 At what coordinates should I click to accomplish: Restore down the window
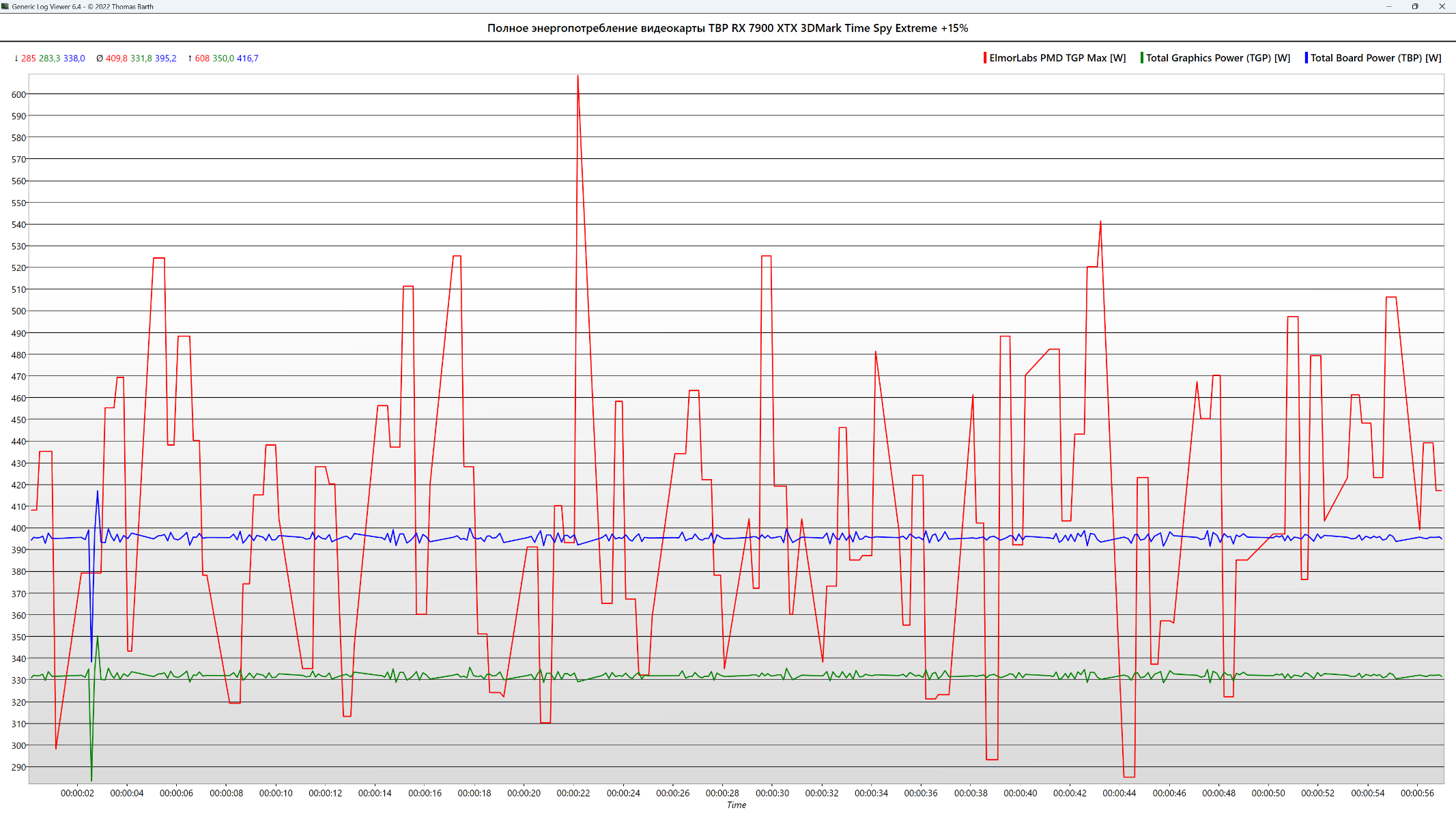pyautogui.click(x=1415, y=6)
